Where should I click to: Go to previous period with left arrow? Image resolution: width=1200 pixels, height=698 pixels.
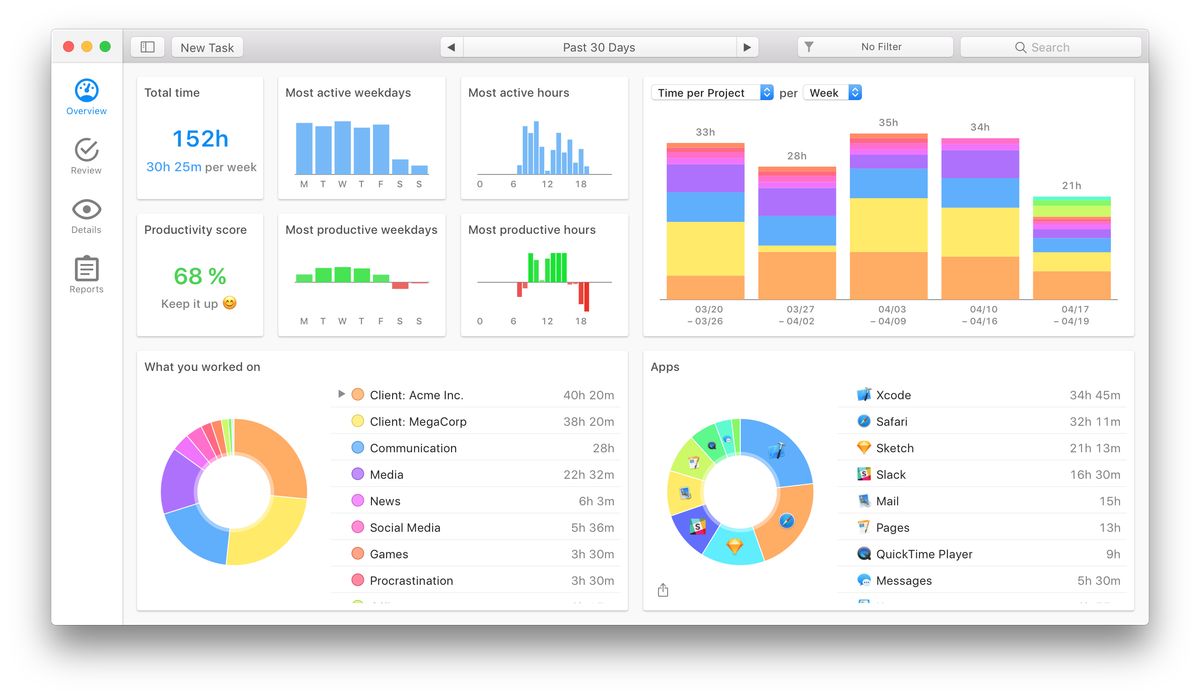[451, 47]
